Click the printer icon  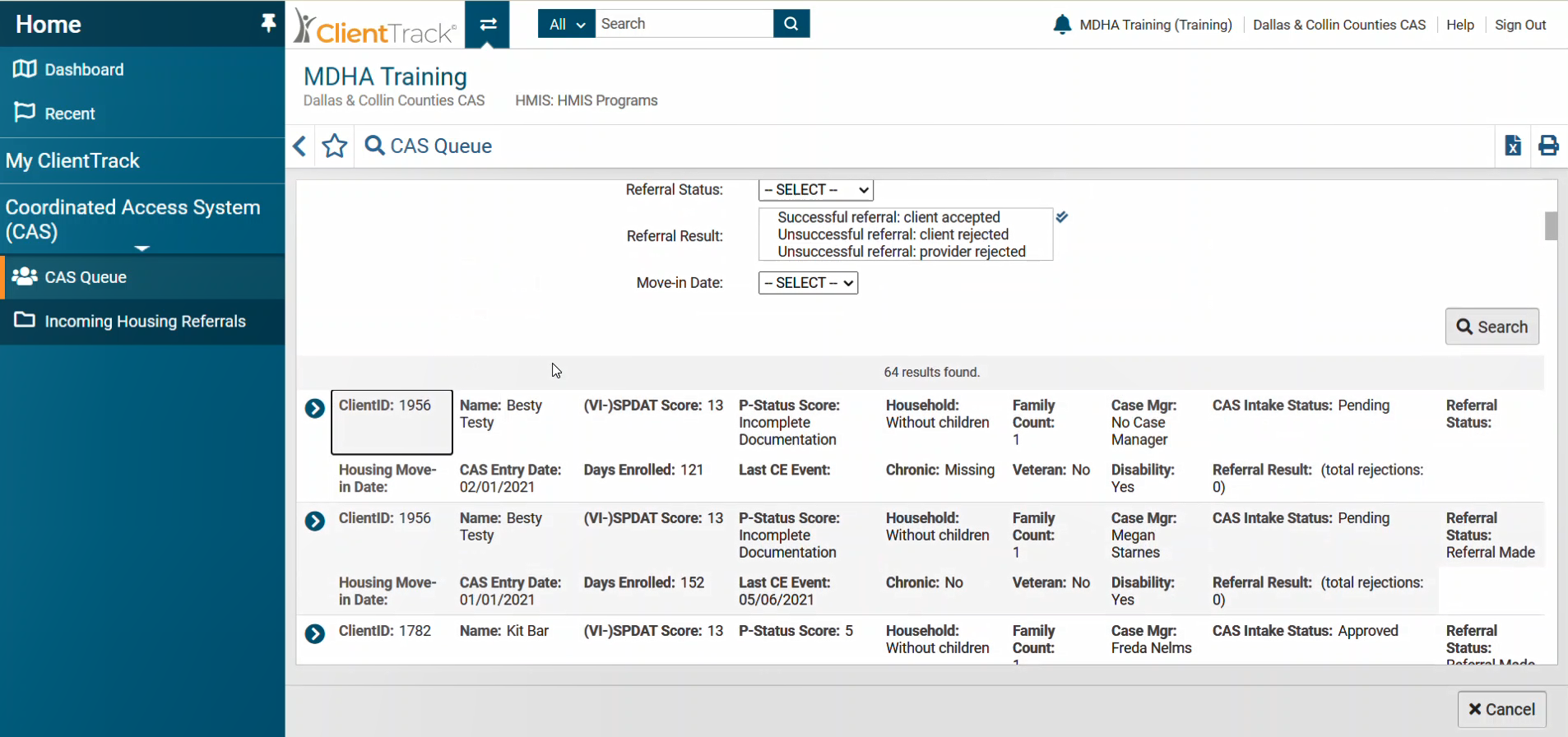click(1548, 146)
